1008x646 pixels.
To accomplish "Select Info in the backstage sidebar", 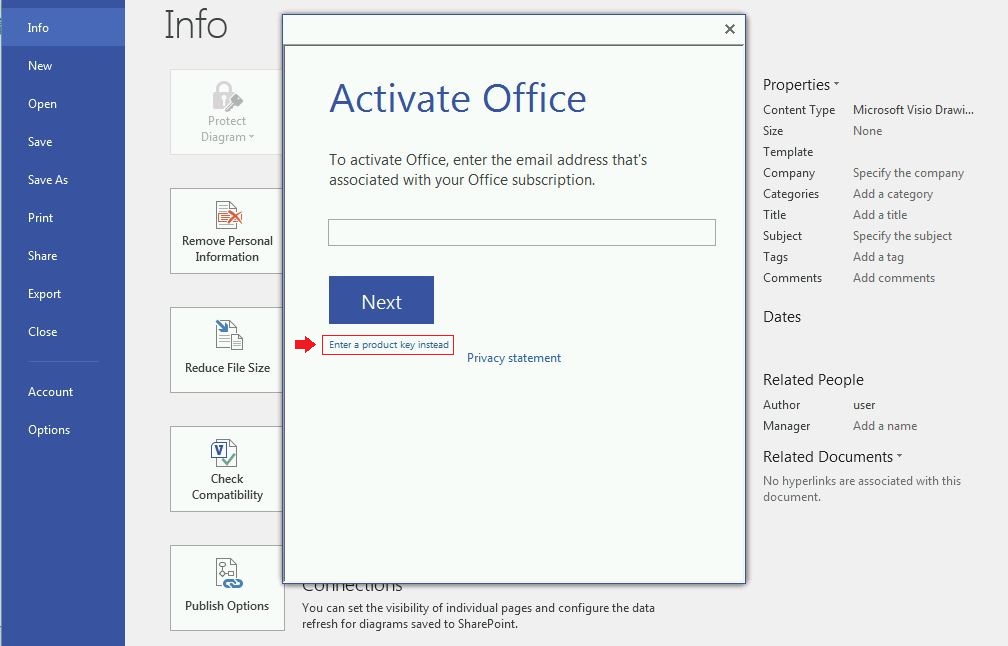I will 62,28.
